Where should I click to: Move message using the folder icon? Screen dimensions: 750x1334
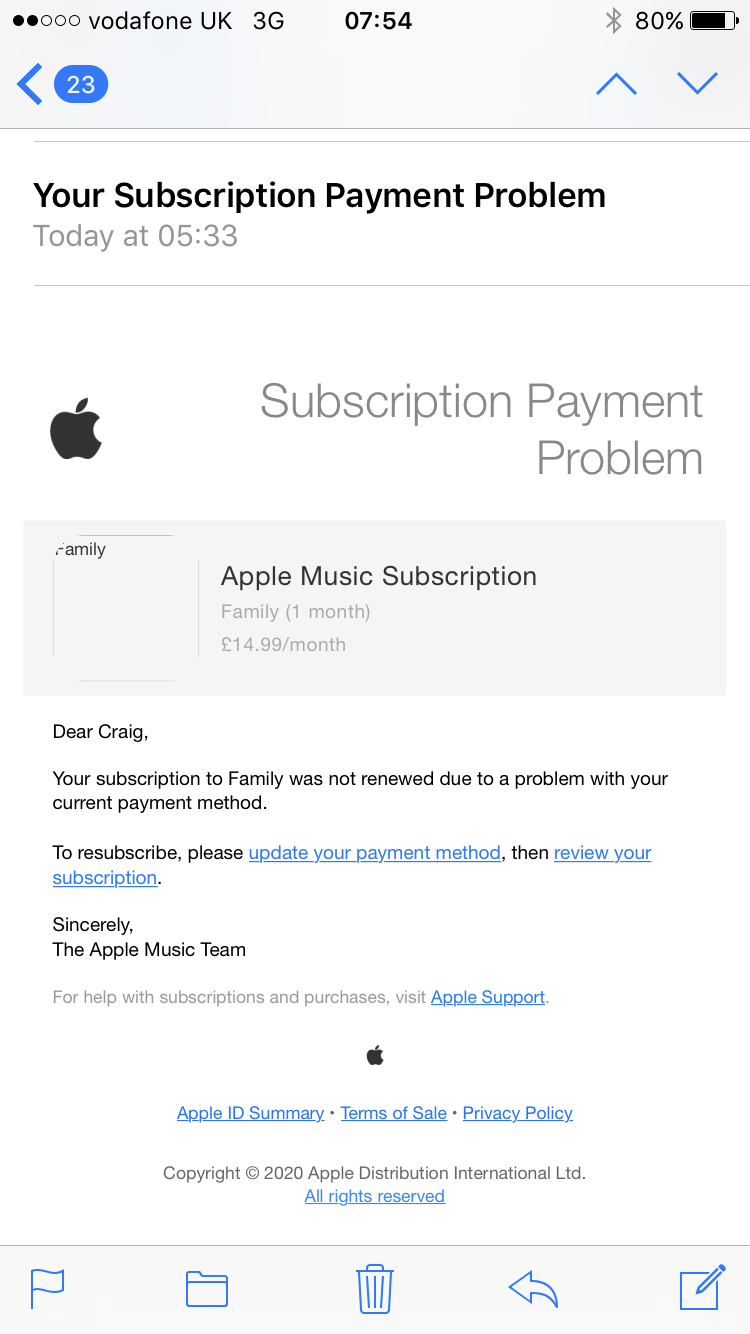(x=207, y=1288)
